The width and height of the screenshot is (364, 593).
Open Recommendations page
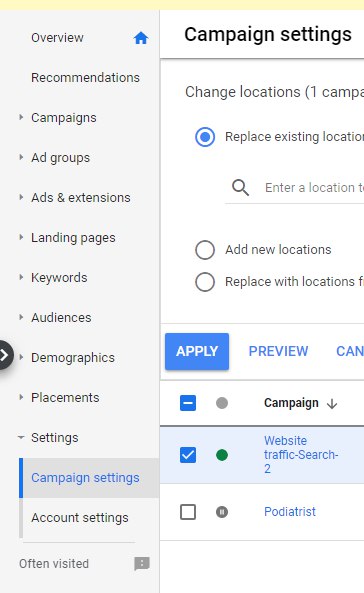[86, 78]
